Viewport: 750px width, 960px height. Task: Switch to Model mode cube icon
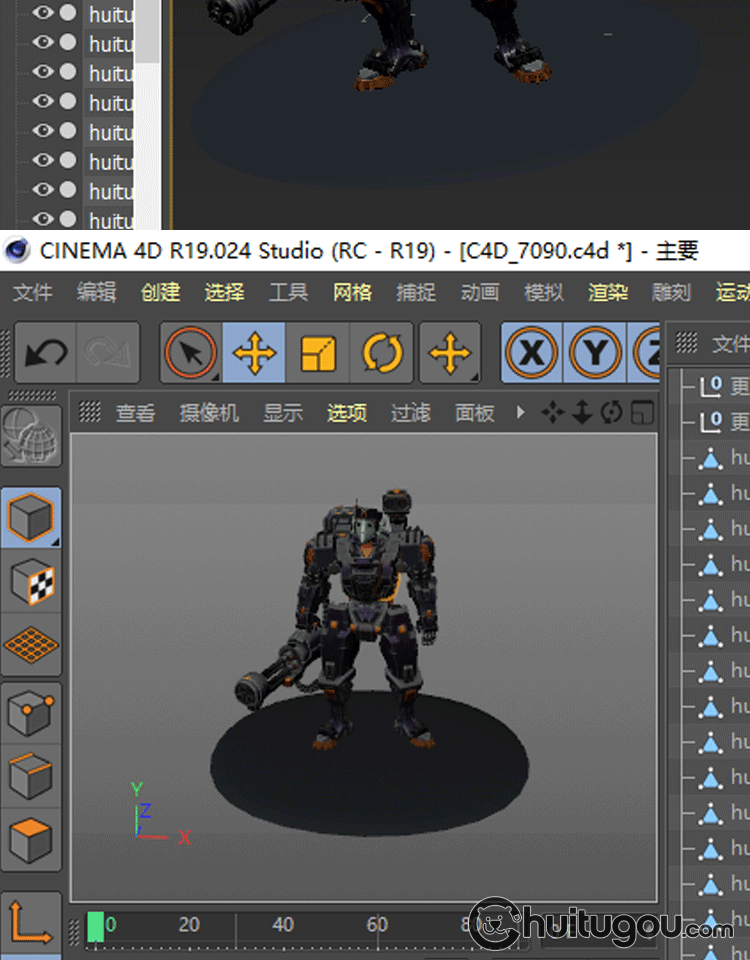[x=31, y=517]
